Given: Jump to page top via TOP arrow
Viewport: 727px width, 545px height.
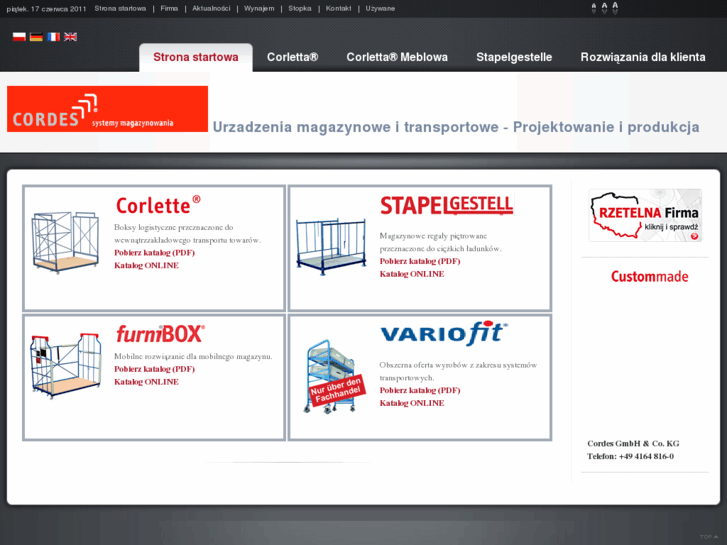Looking at the screenshot, I should (709, 537).
